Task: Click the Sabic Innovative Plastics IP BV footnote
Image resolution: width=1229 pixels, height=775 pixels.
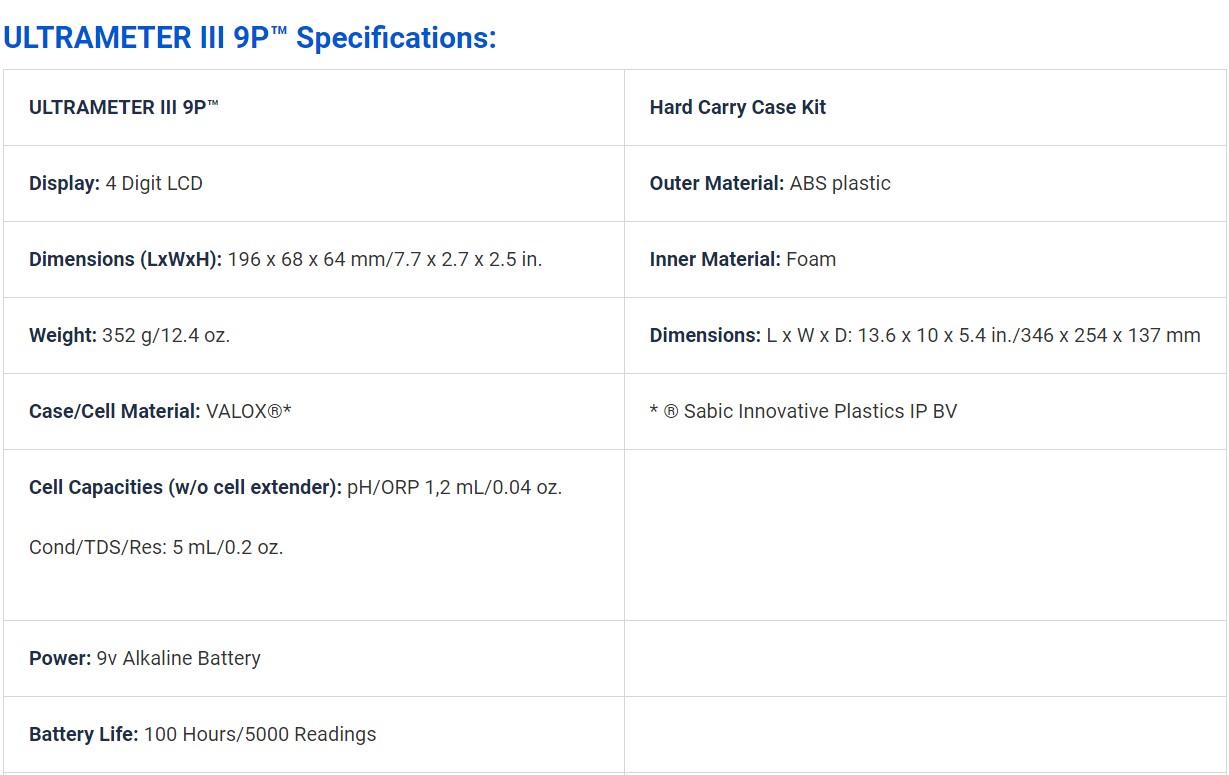Action: pyautogui.click(x=803, y=411)
